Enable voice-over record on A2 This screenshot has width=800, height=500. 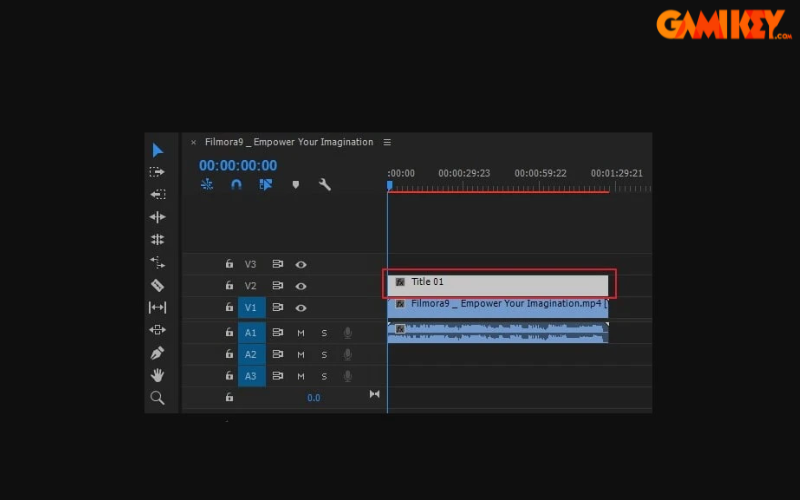coord(347,354)
